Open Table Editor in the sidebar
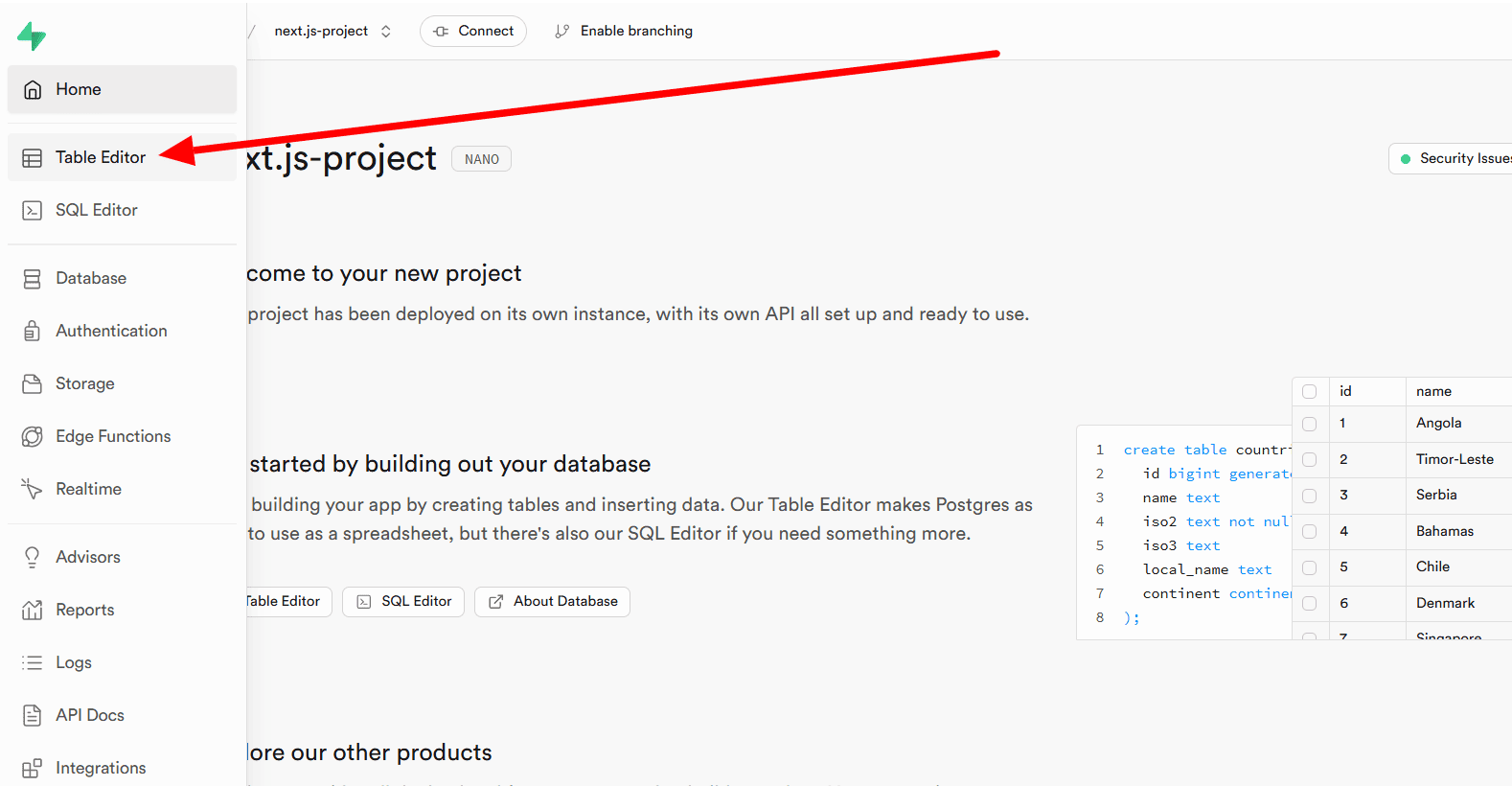Image resolution: width=1512 pixels, height=786 pixels. pyautogui.click(x=122, y=157)
